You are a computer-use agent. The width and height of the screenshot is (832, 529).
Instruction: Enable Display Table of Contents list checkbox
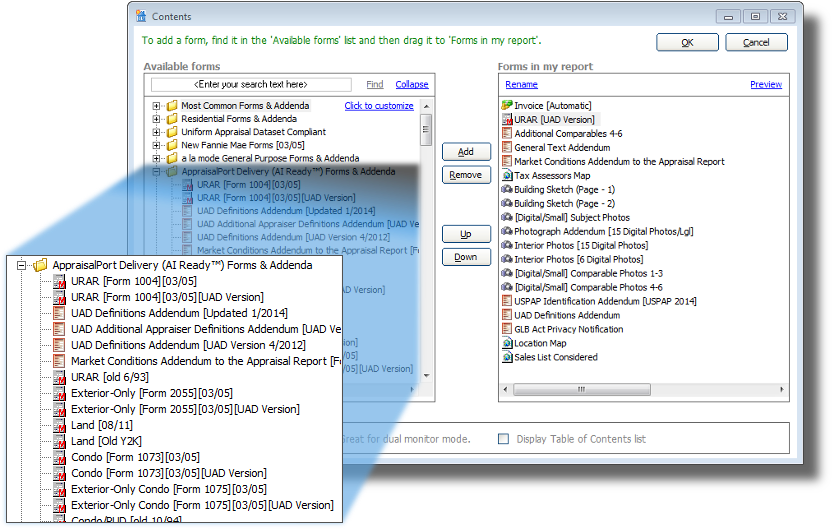504,439
